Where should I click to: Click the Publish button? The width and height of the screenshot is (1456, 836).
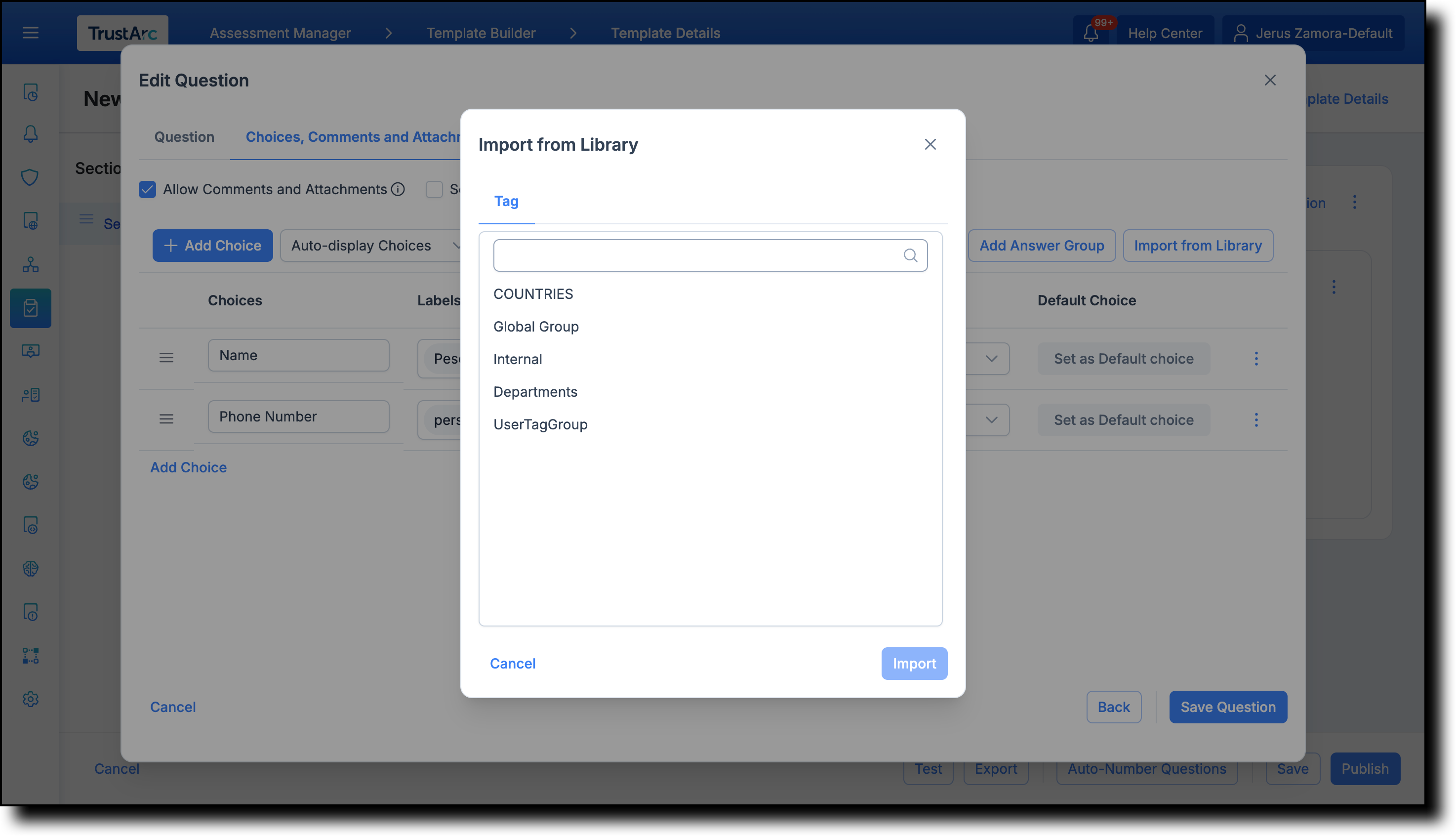(x=1365, y=768)
